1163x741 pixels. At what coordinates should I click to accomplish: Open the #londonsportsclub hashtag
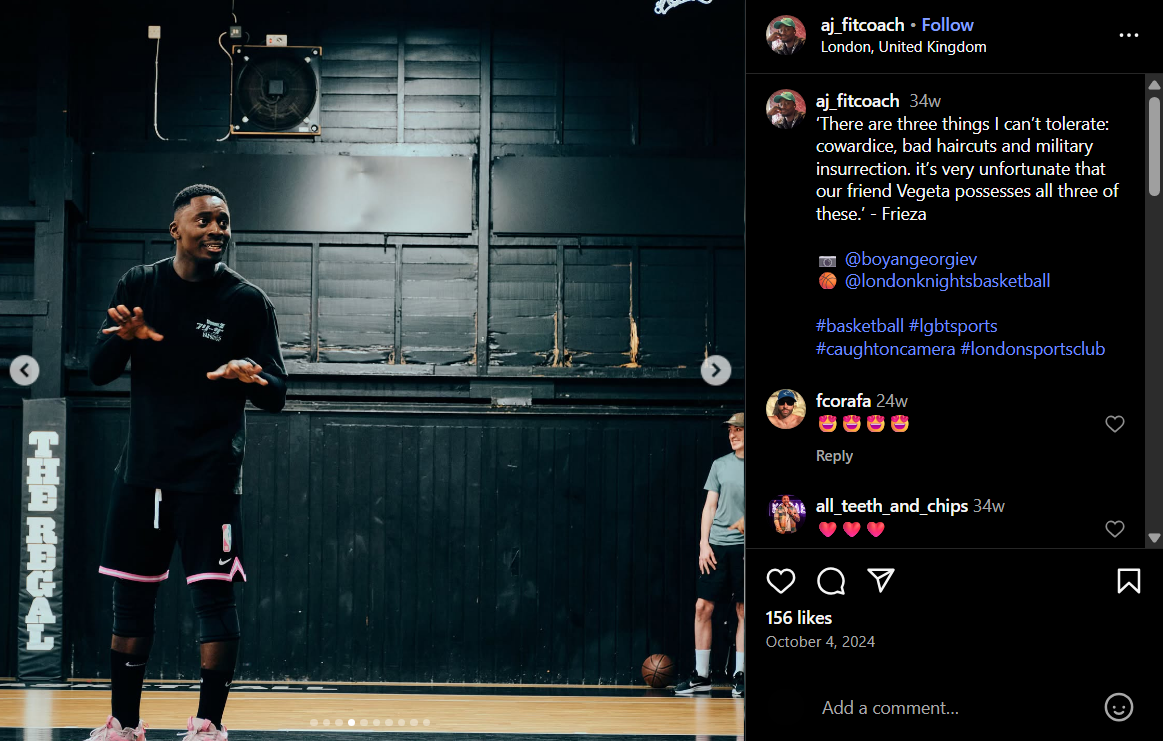click(1032, 349)
